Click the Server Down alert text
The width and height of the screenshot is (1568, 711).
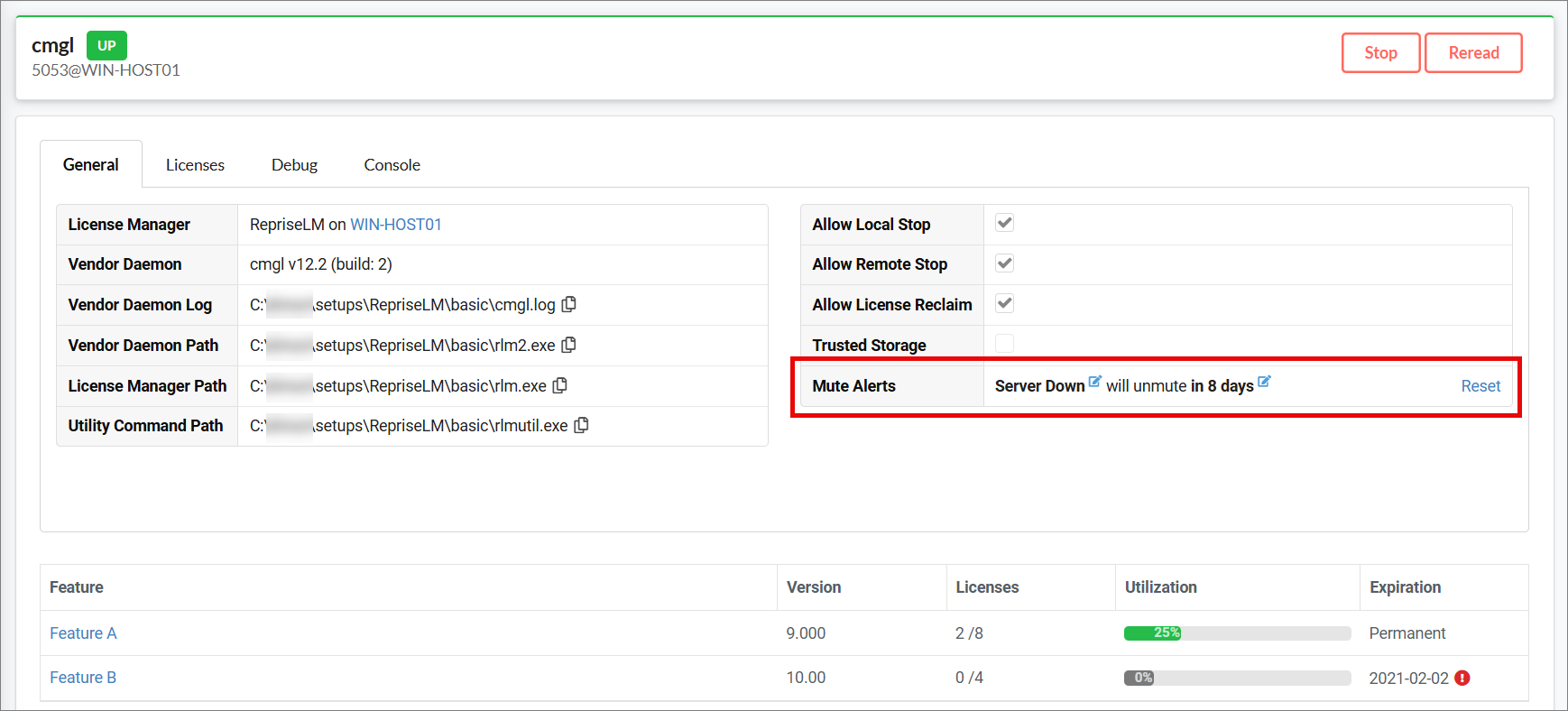click(1039, 386)
